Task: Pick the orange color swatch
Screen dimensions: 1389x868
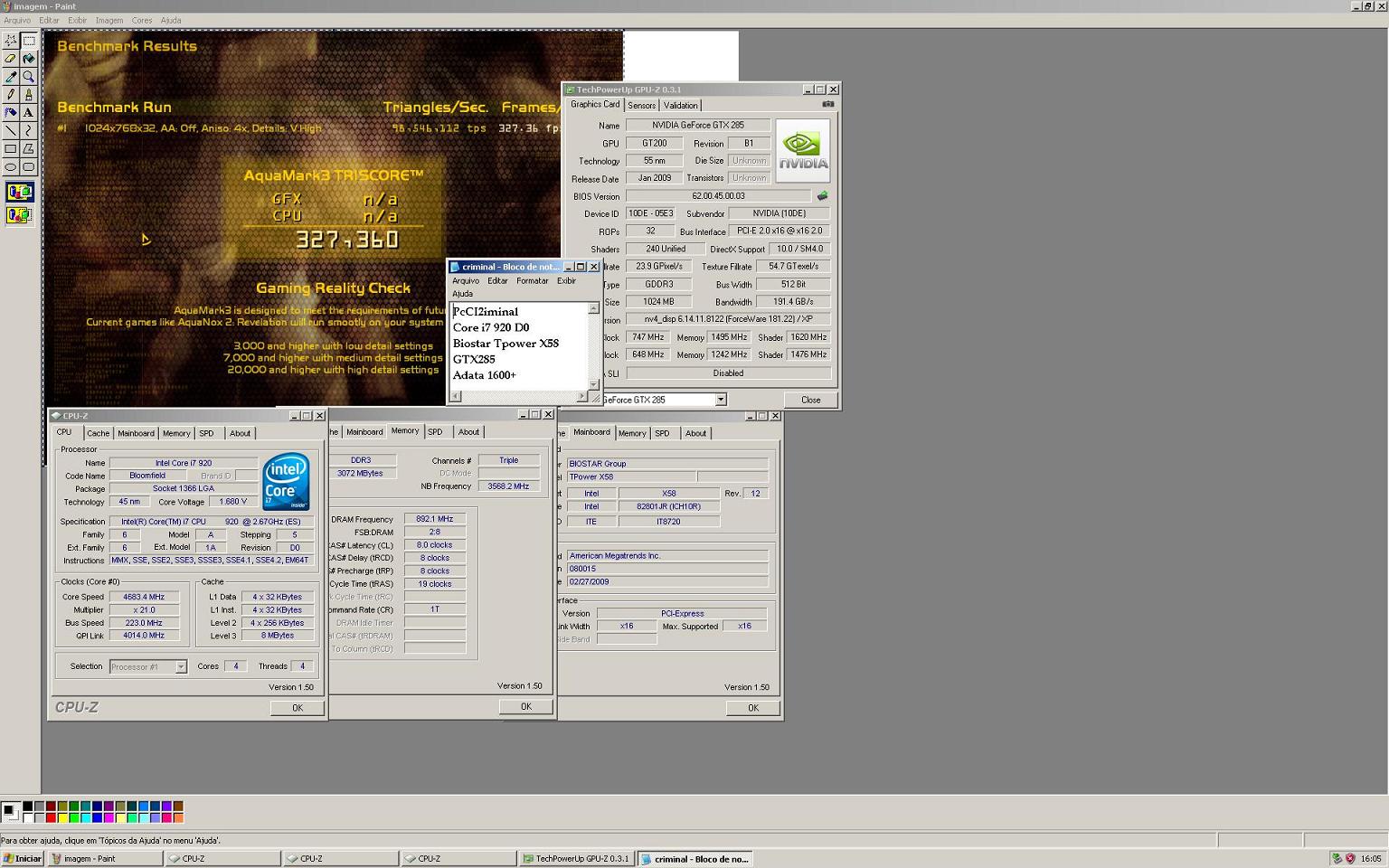Action: point(178,818)
